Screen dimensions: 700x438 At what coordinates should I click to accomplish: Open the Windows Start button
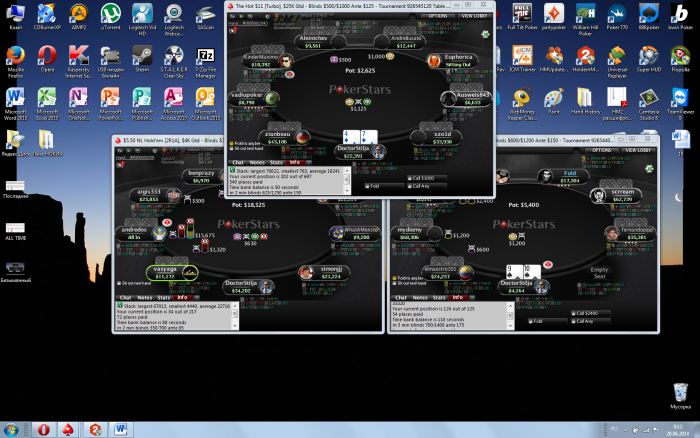click(11, 430)
